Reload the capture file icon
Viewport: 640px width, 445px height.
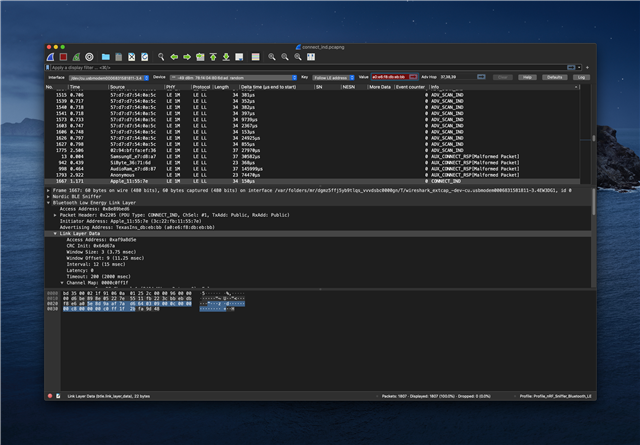(144, 57)
